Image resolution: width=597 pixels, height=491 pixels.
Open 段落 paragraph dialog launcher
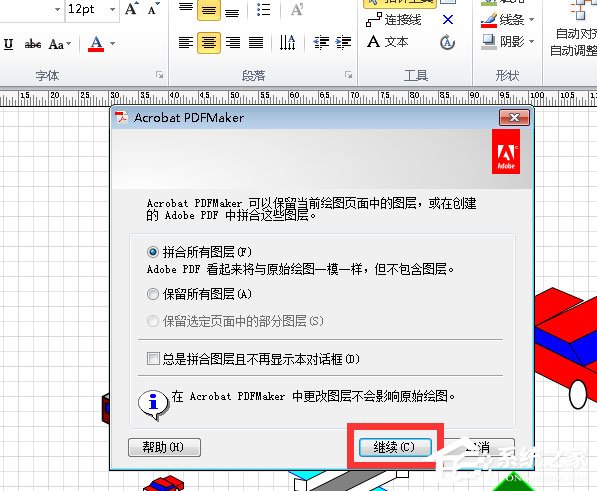(x=348, y=75)
